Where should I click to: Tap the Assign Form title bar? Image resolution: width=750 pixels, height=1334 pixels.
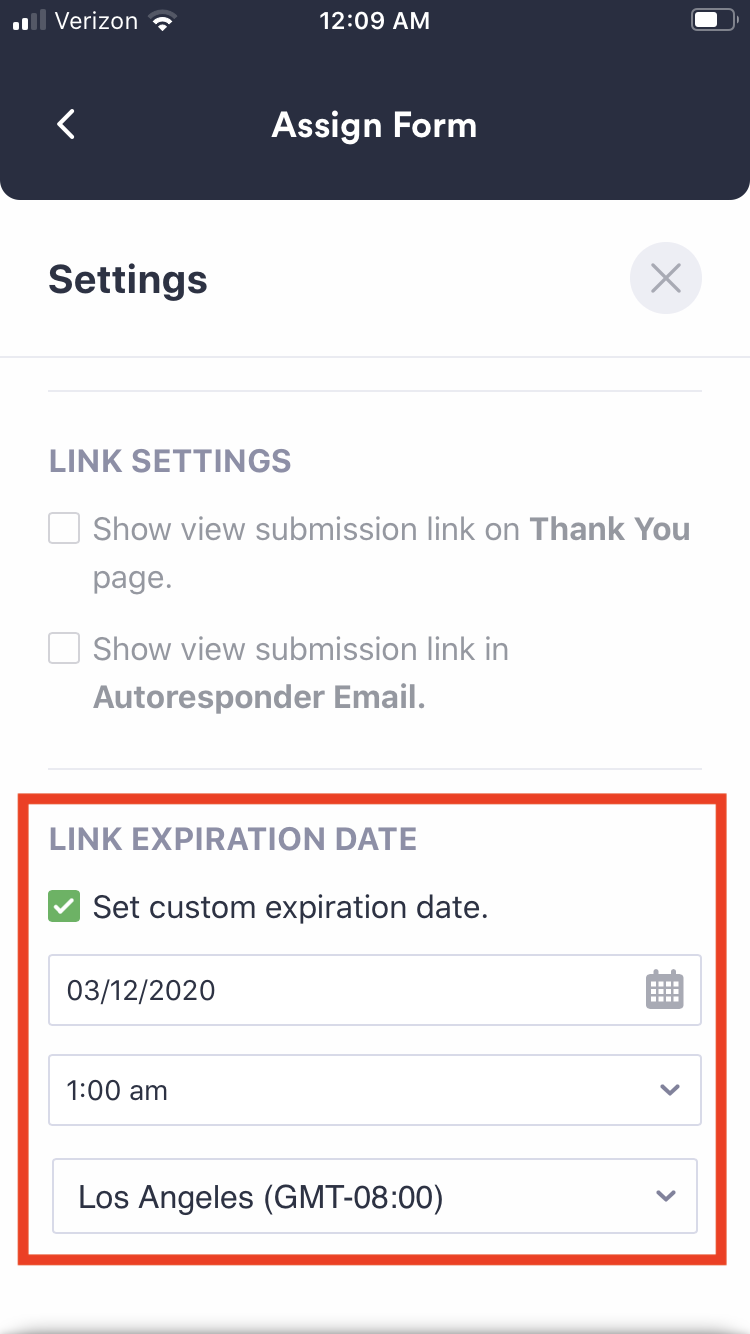(375, 124)
